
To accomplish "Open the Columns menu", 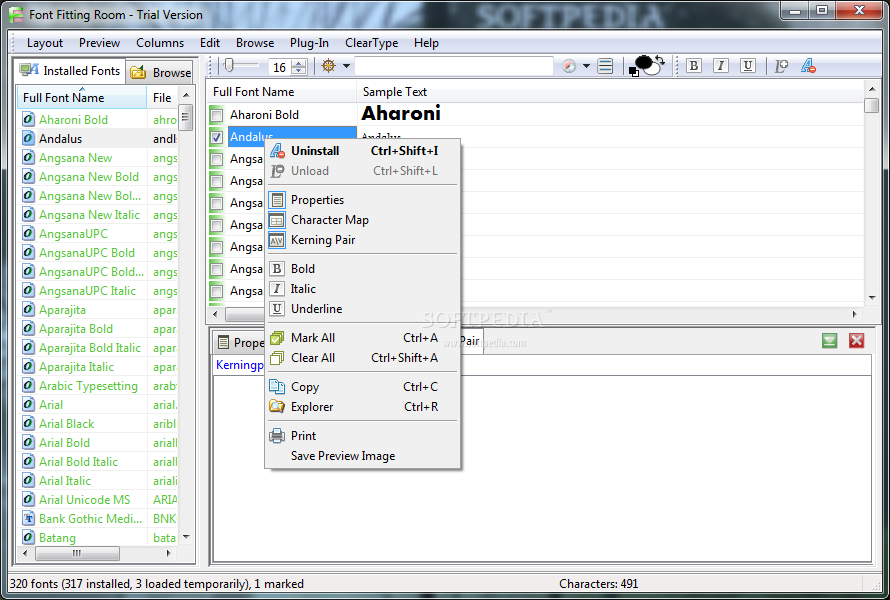I will [x=160, y=43].
